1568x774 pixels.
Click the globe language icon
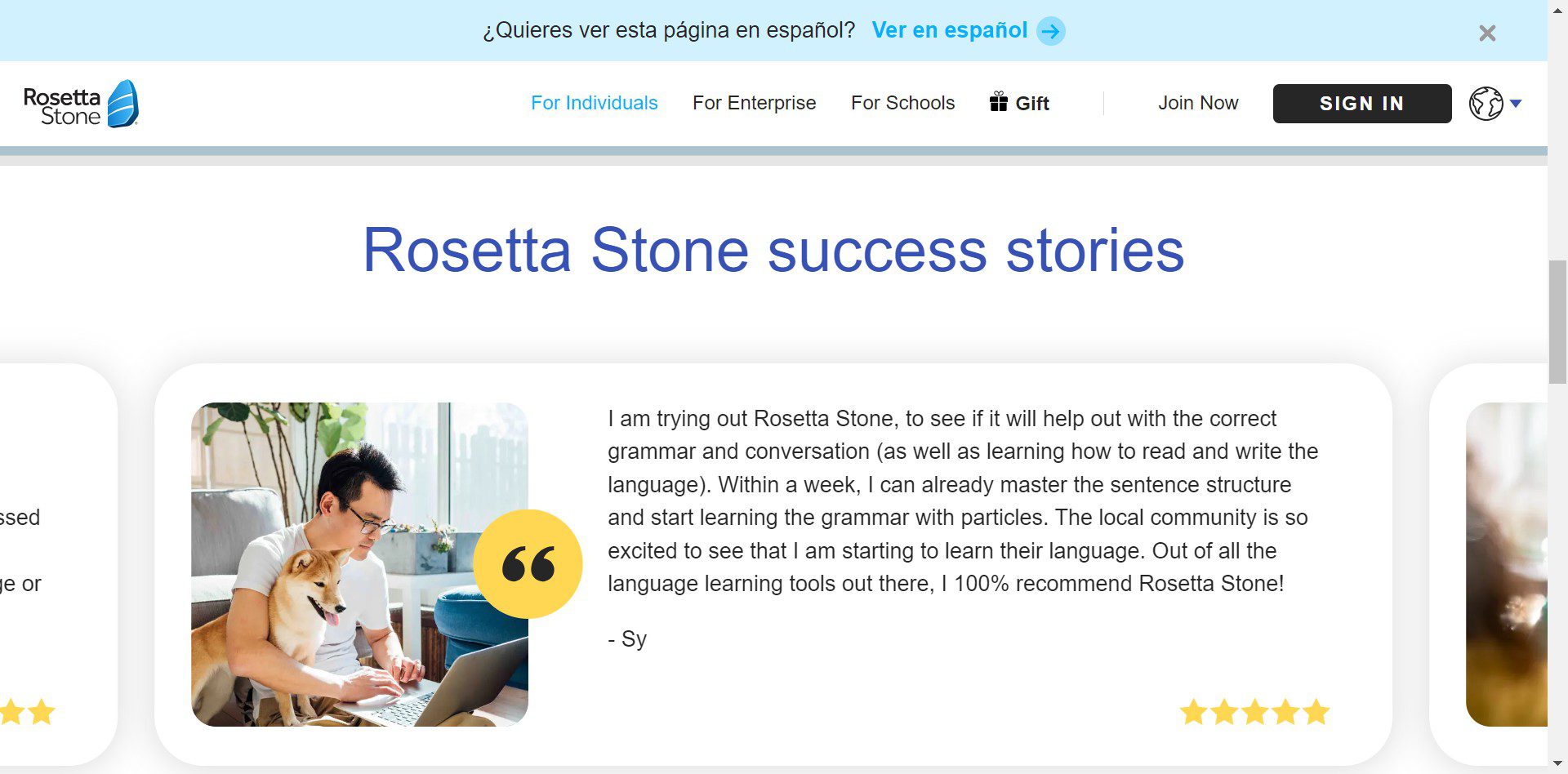1486,104
